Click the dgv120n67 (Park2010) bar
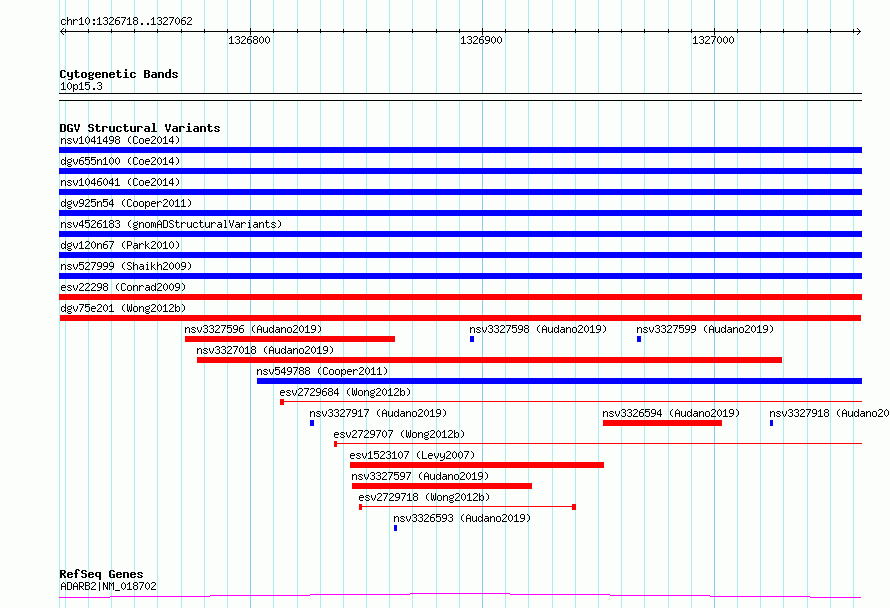 pos(460,255)
